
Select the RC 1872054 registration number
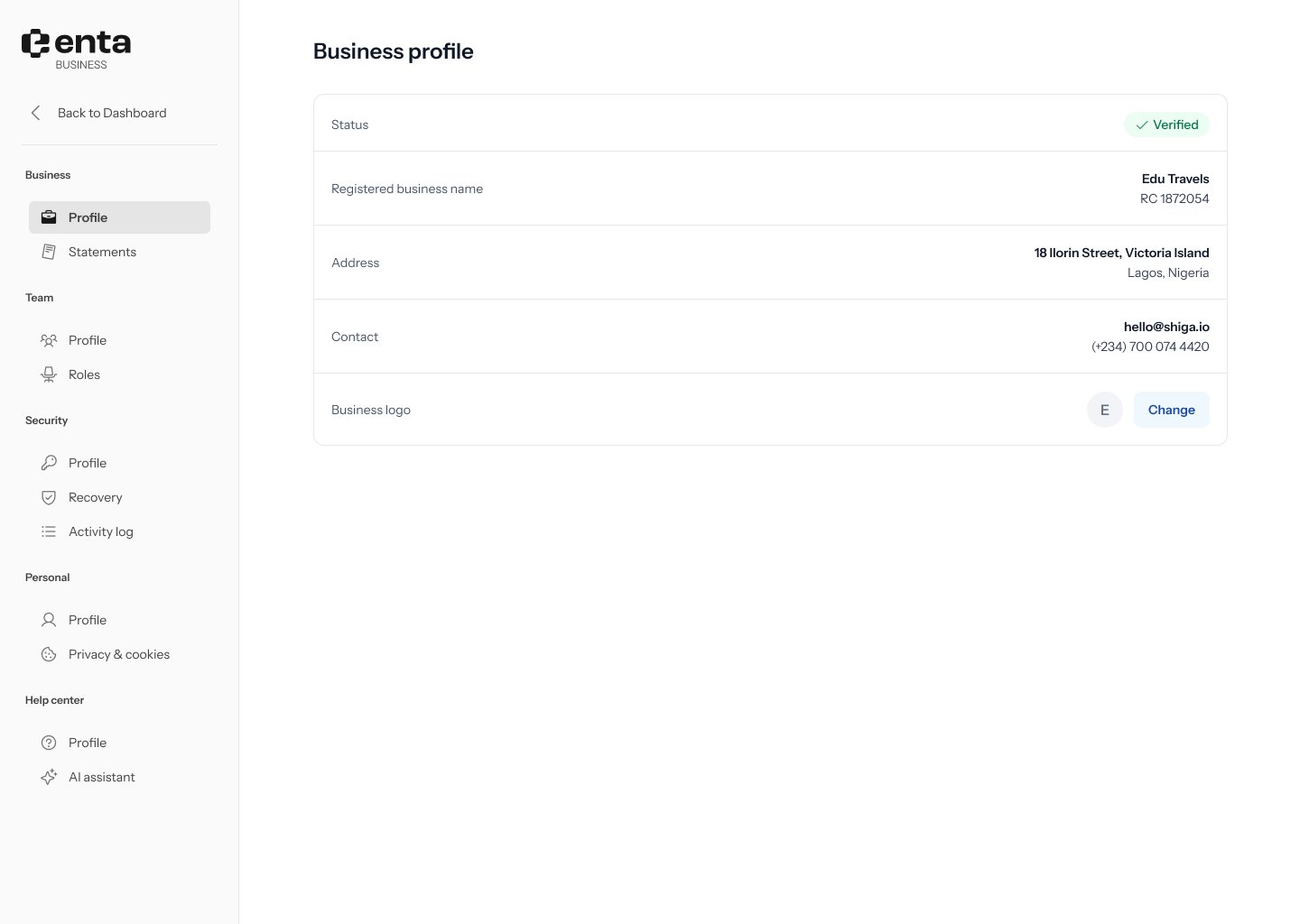pyautogui.click(x=1175, y=199)
